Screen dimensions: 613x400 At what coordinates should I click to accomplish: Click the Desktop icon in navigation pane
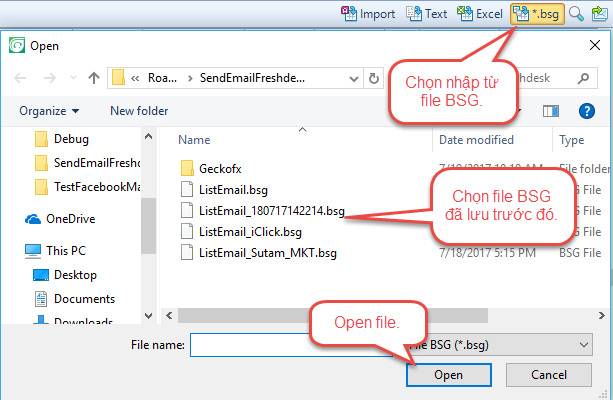tap(41, 275)
